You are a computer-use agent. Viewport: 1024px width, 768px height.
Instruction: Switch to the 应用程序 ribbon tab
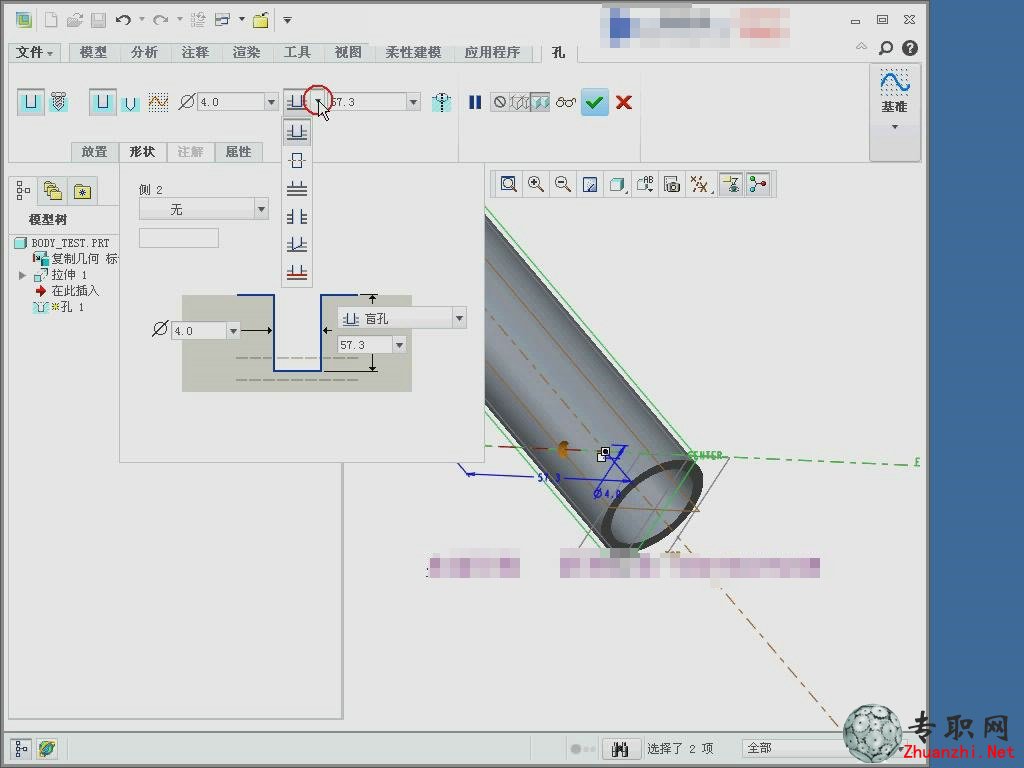coord(492,52)
